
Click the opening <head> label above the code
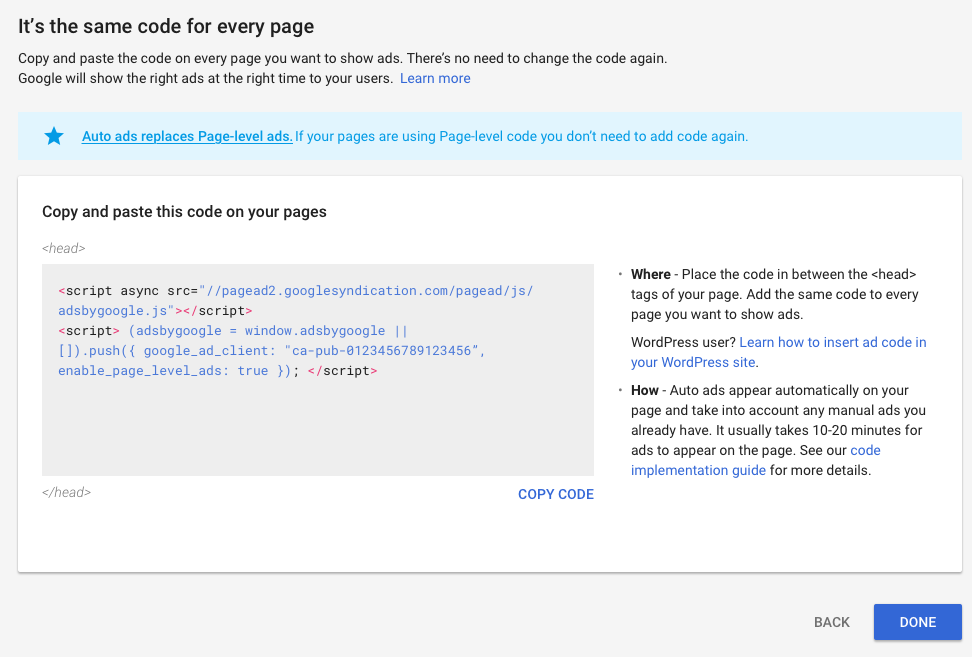click(63, 248)
